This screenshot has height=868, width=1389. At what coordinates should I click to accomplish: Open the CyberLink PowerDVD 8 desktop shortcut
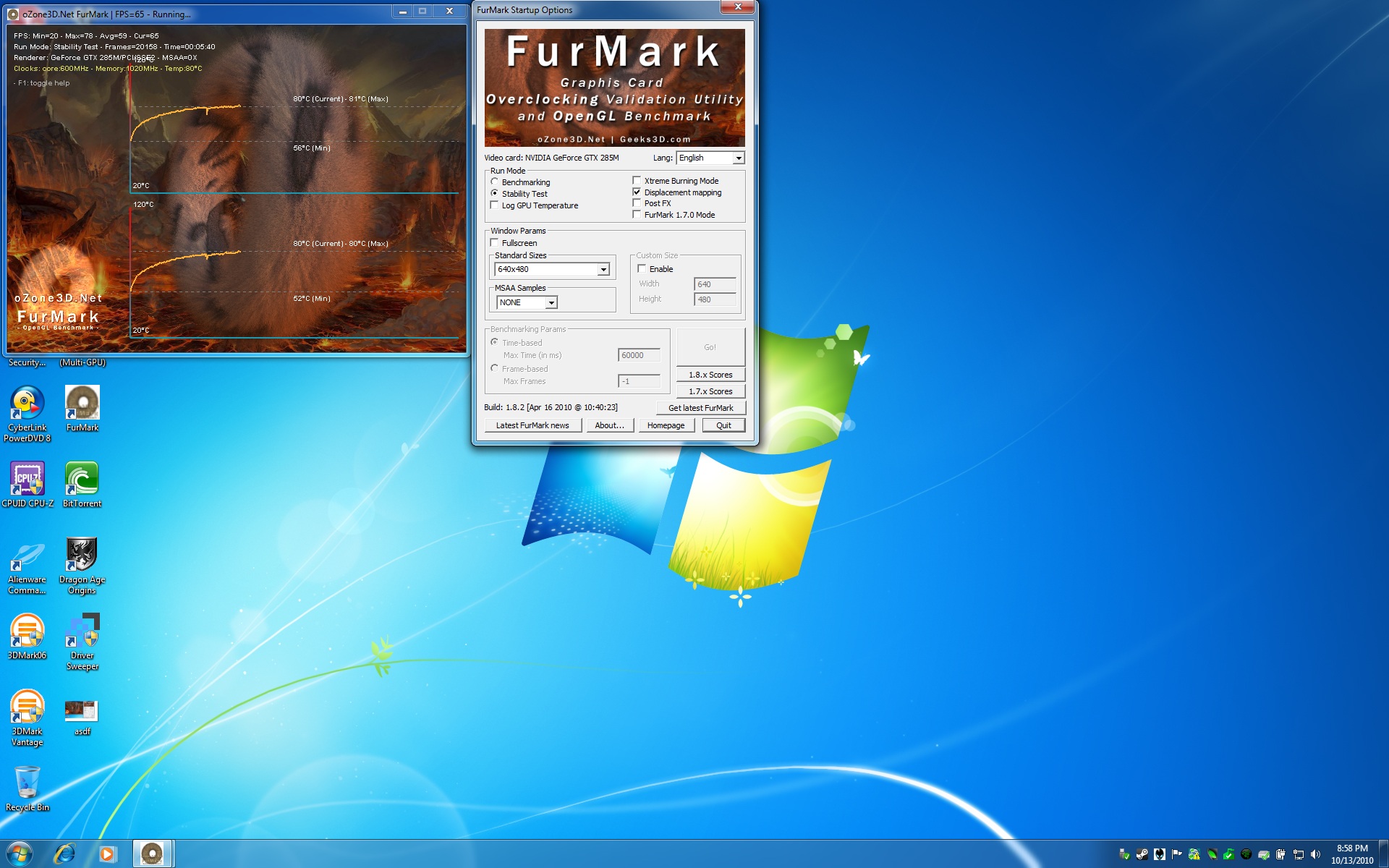pos(27,413)
